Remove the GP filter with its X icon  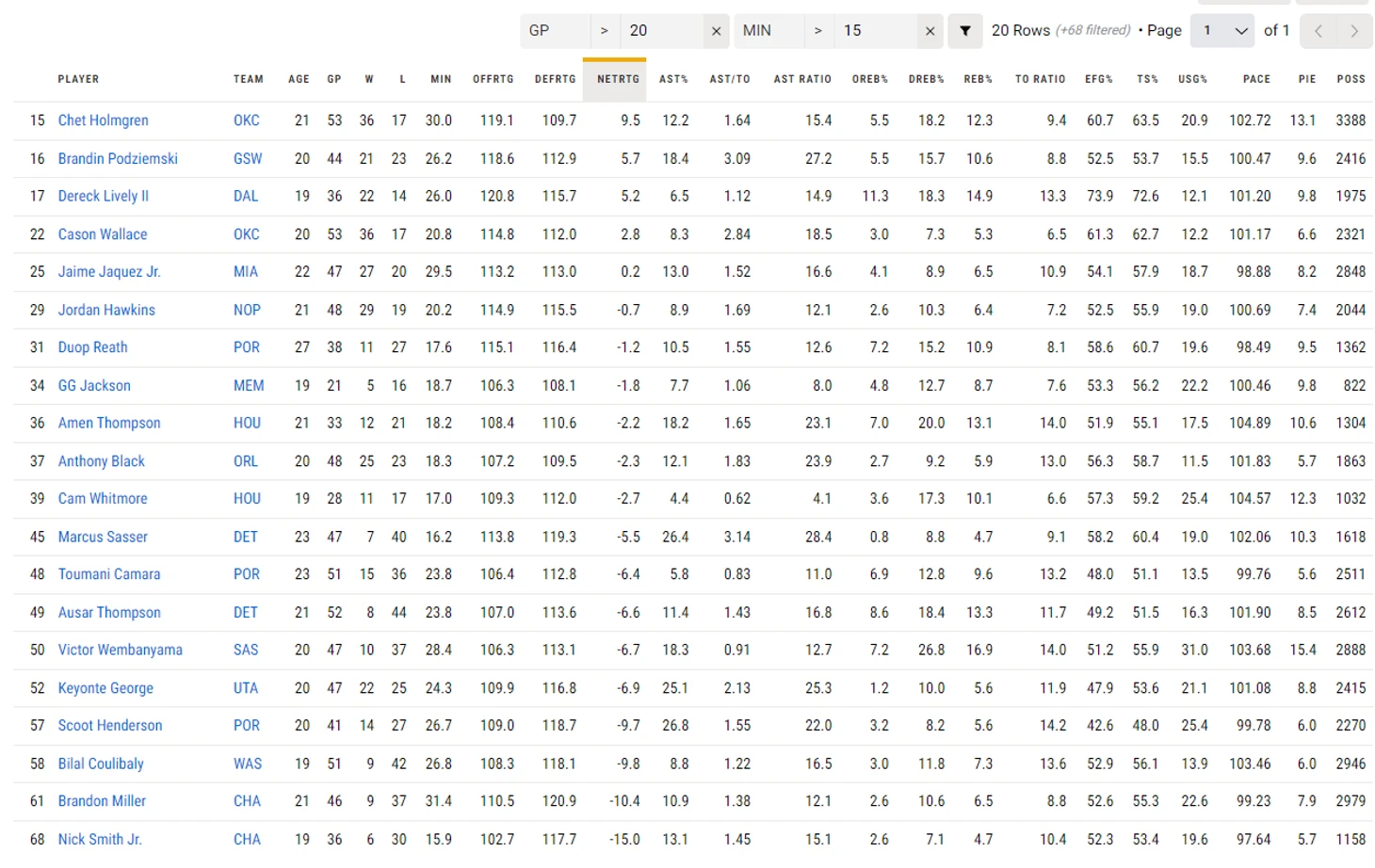pos(716,31)
